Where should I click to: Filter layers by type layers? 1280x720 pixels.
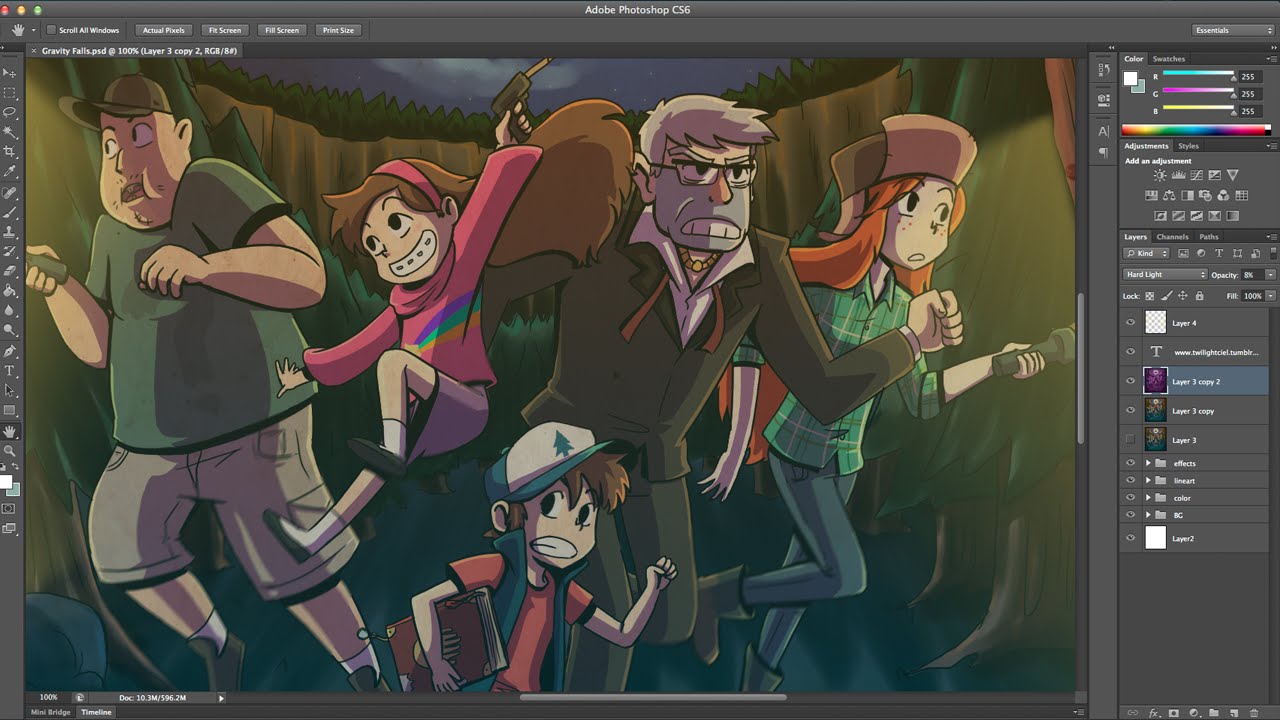tap(1218, 253)
